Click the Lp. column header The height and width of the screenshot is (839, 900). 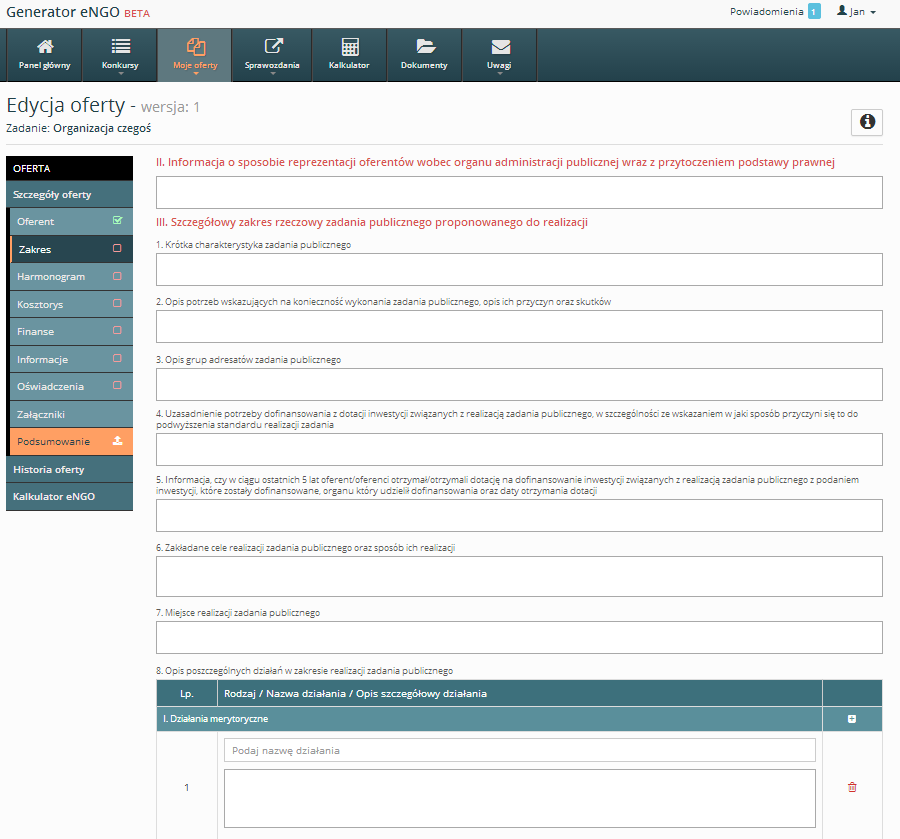point(187,693)
